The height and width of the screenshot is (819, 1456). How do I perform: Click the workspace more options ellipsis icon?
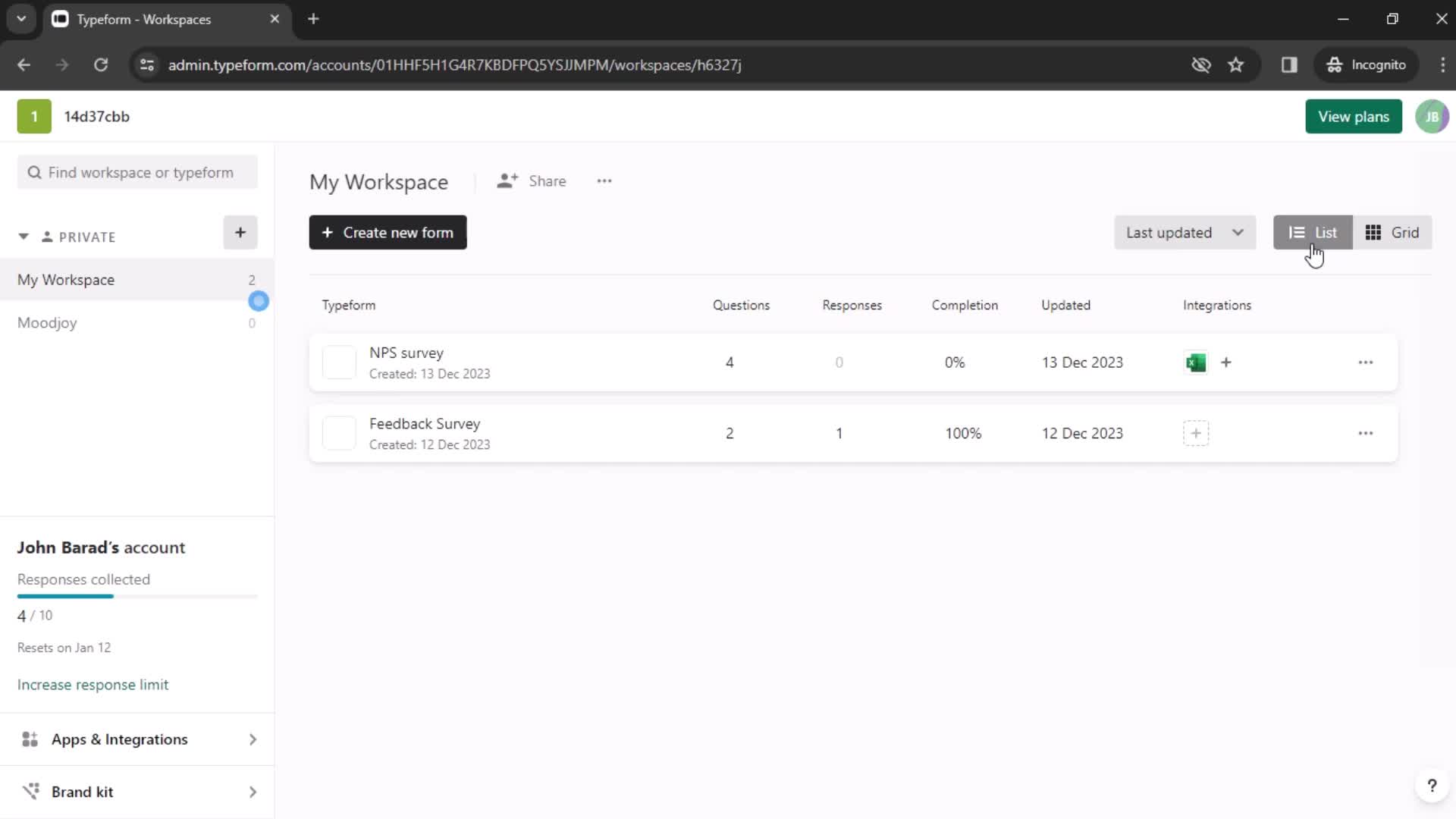(x=605, y=181)
